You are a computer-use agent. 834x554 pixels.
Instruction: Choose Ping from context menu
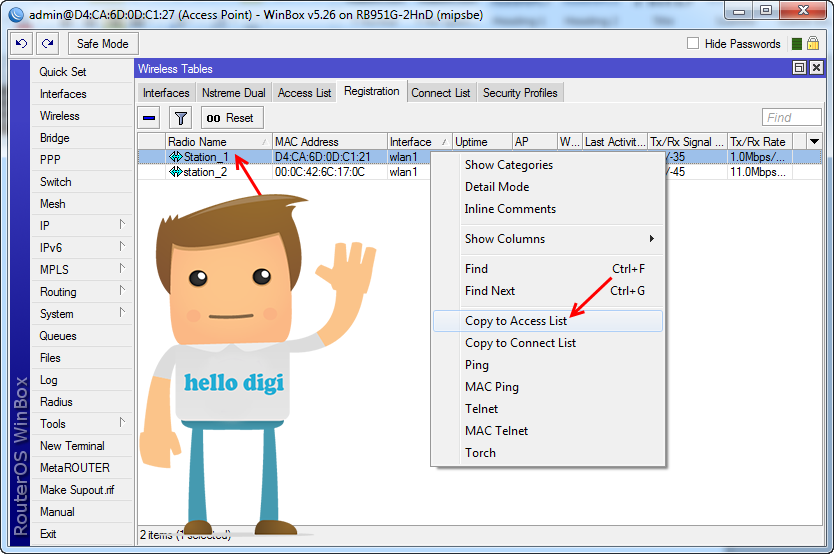tap(548, 365)
